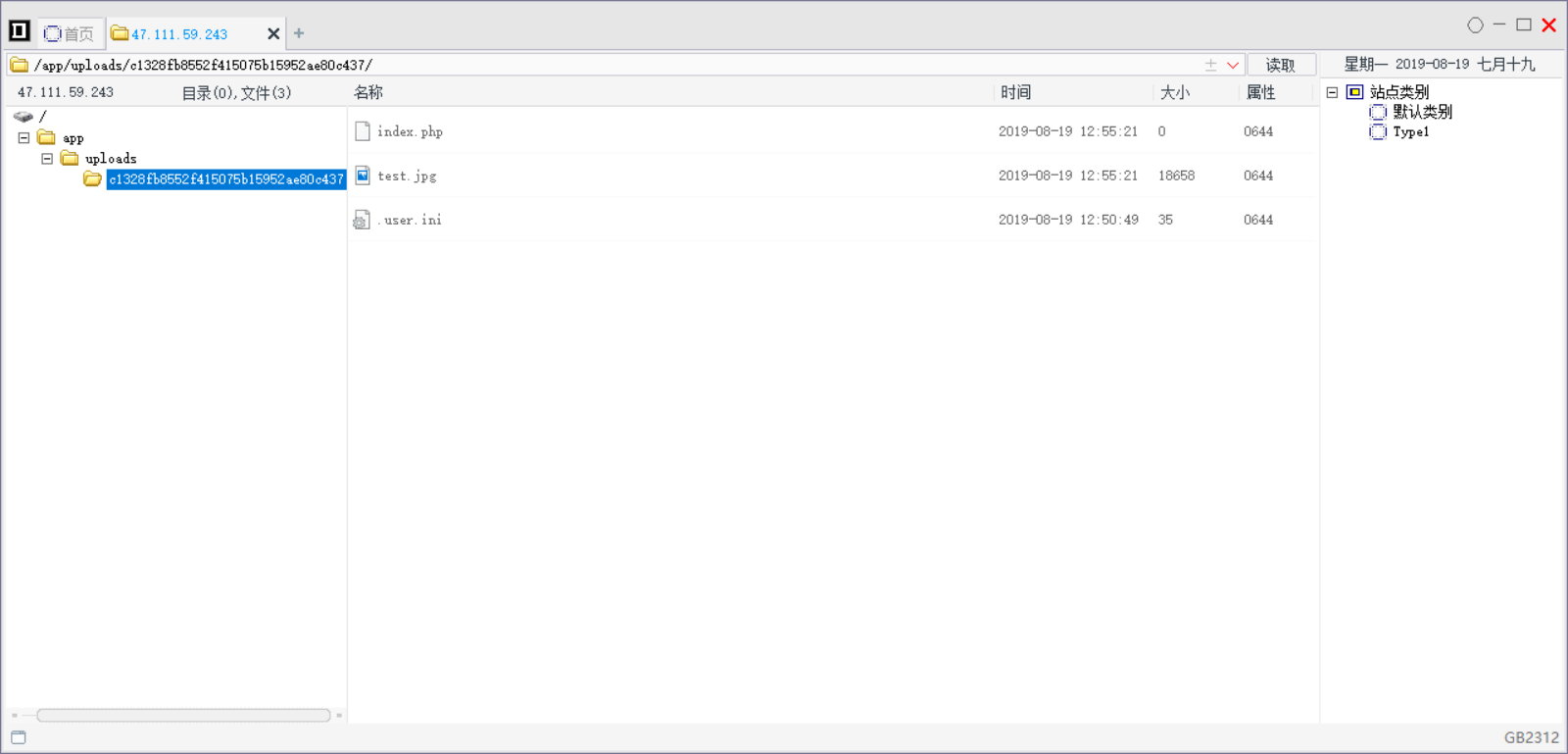
Task: Select 默认类别 category
Action: tap(1423, 112)
